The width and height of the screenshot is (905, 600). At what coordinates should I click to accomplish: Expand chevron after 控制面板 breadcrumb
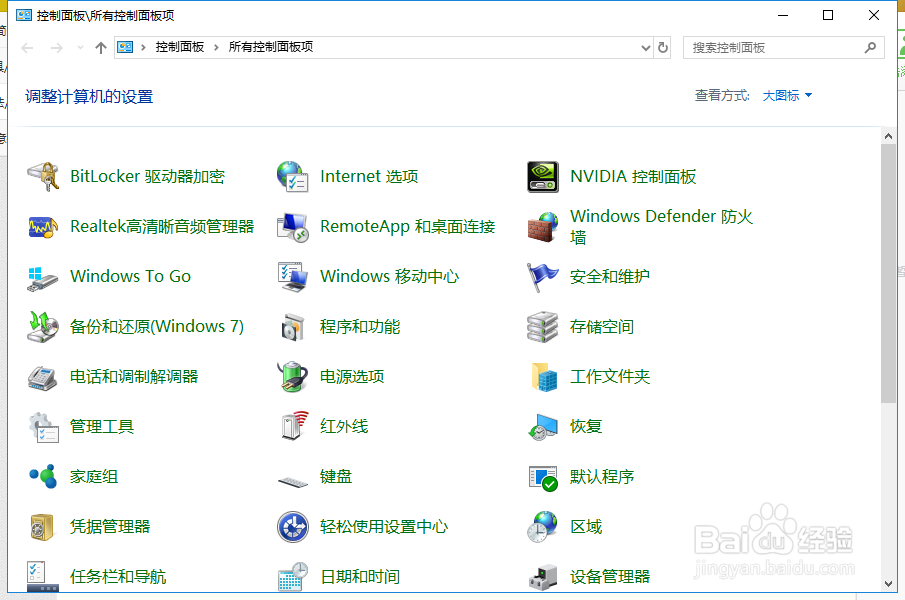click(216, 48)
